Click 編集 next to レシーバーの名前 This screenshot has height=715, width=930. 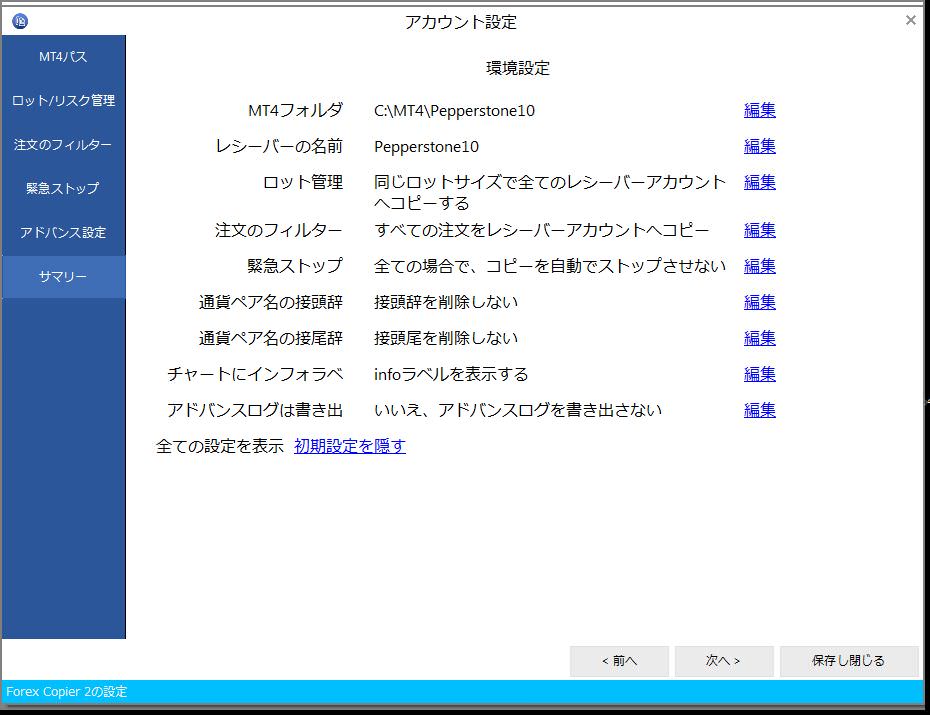click(759, 147)
